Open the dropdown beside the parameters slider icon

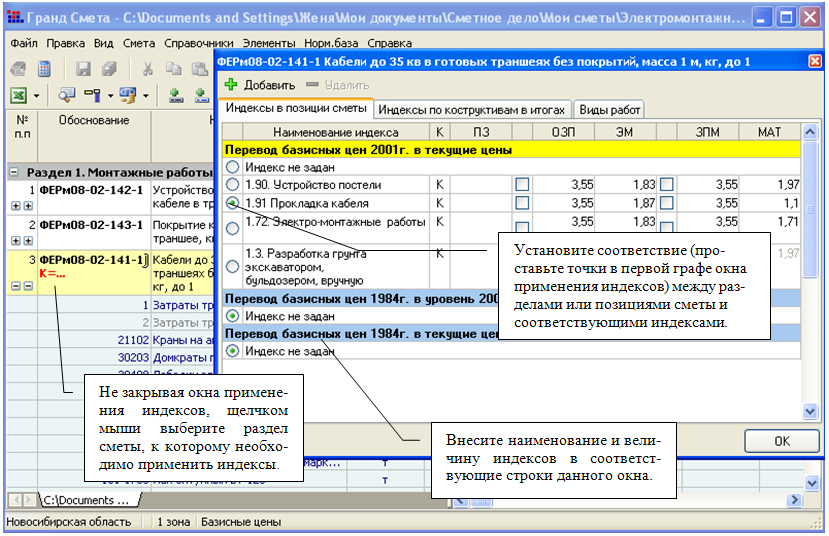pos(110,96)
